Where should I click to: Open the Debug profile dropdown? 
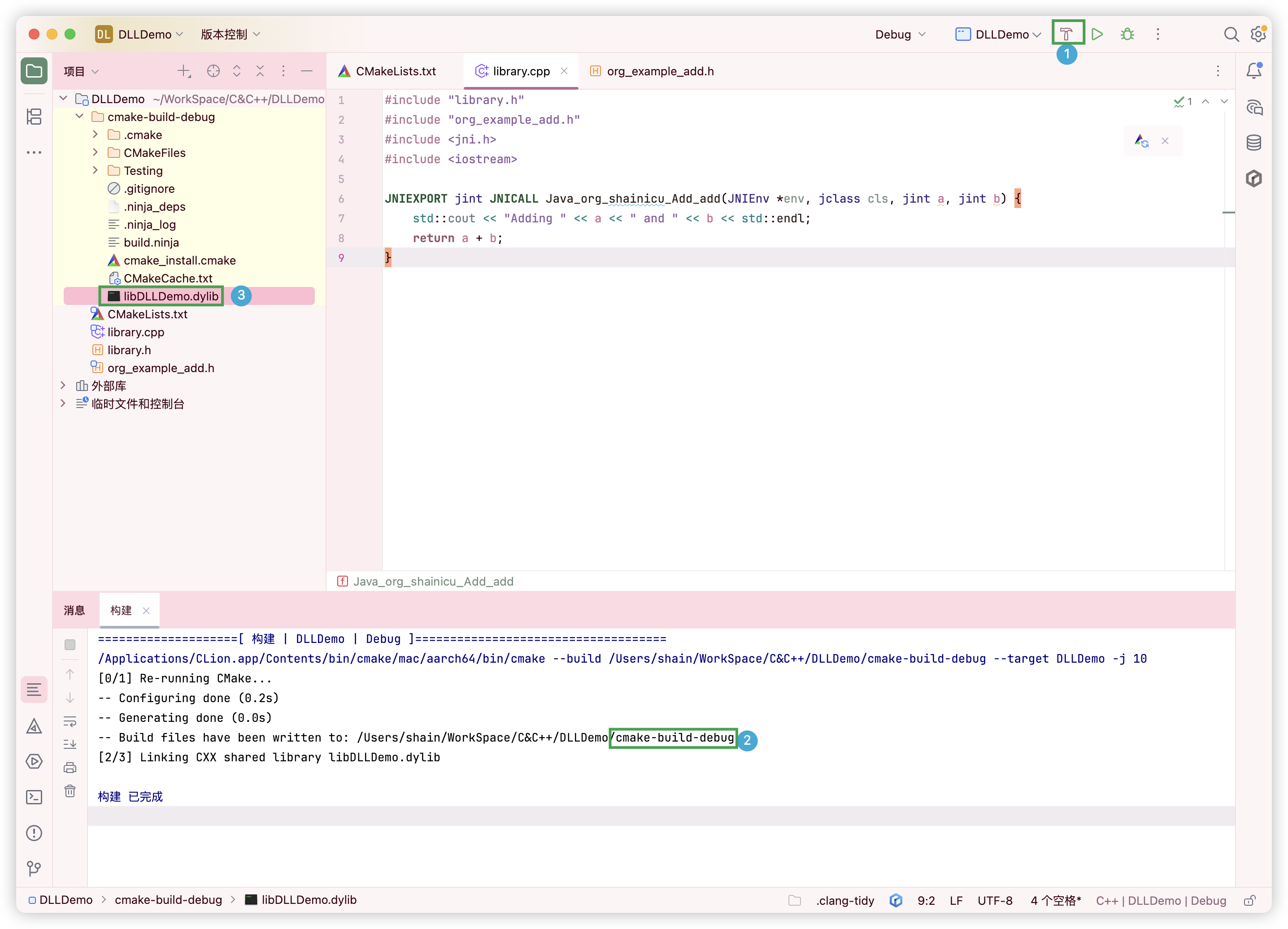900,34
